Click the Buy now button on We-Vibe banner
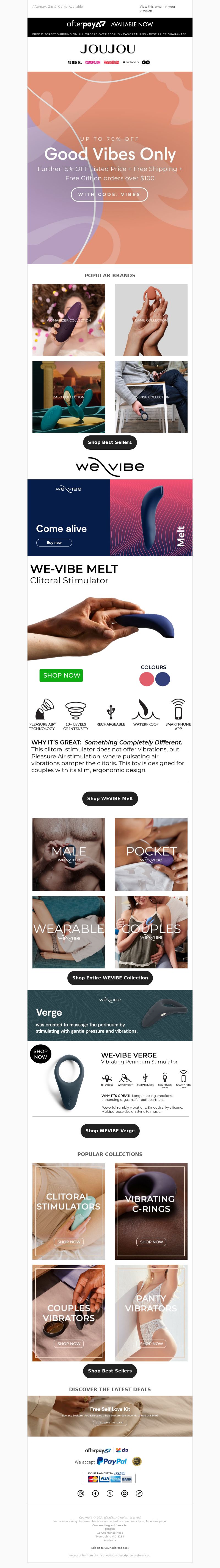The width and height of the screenshot is (220, 1568). 54,542
